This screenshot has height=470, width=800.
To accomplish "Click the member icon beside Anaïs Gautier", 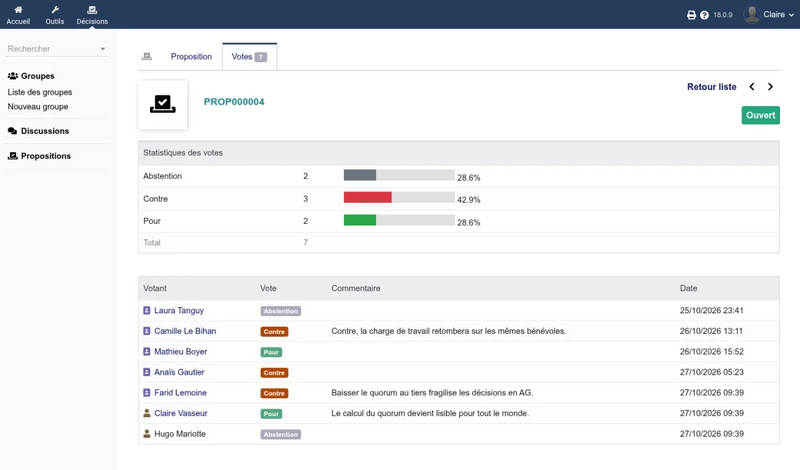I will (147, 372).
